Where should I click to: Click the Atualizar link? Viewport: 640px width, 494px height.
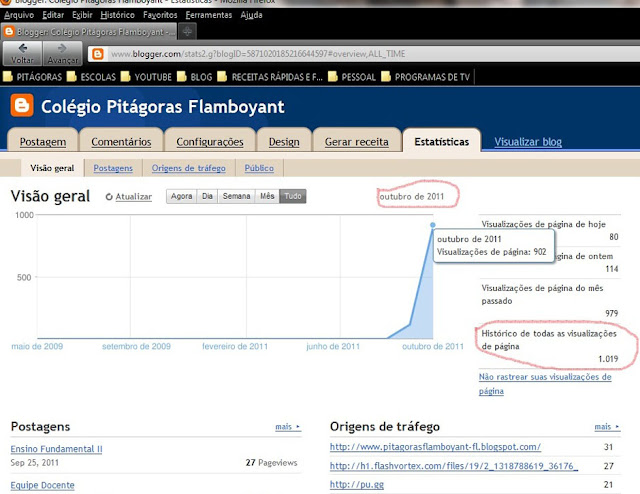[x=133, y=197]
